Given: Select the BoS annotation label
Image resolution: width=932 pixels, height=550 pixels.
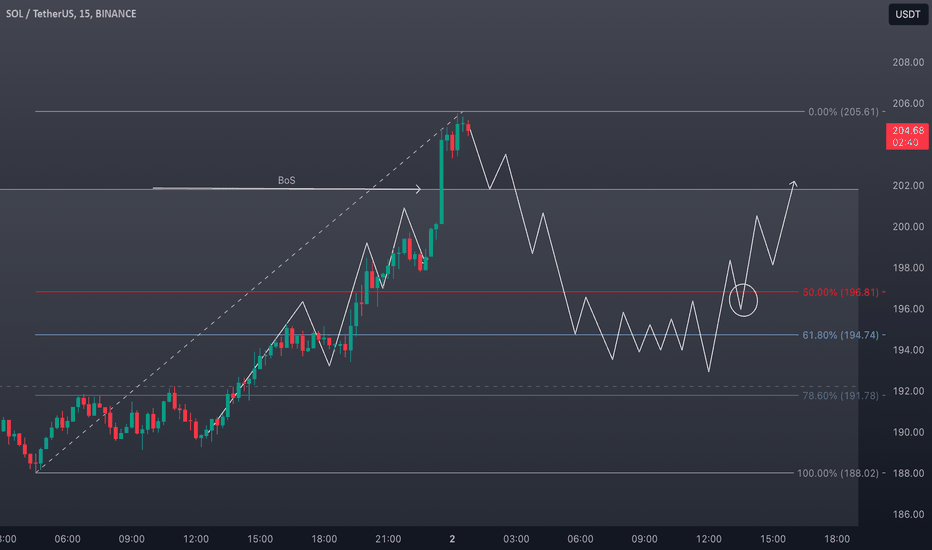Looking at the screenshot, I should point(286,180).
